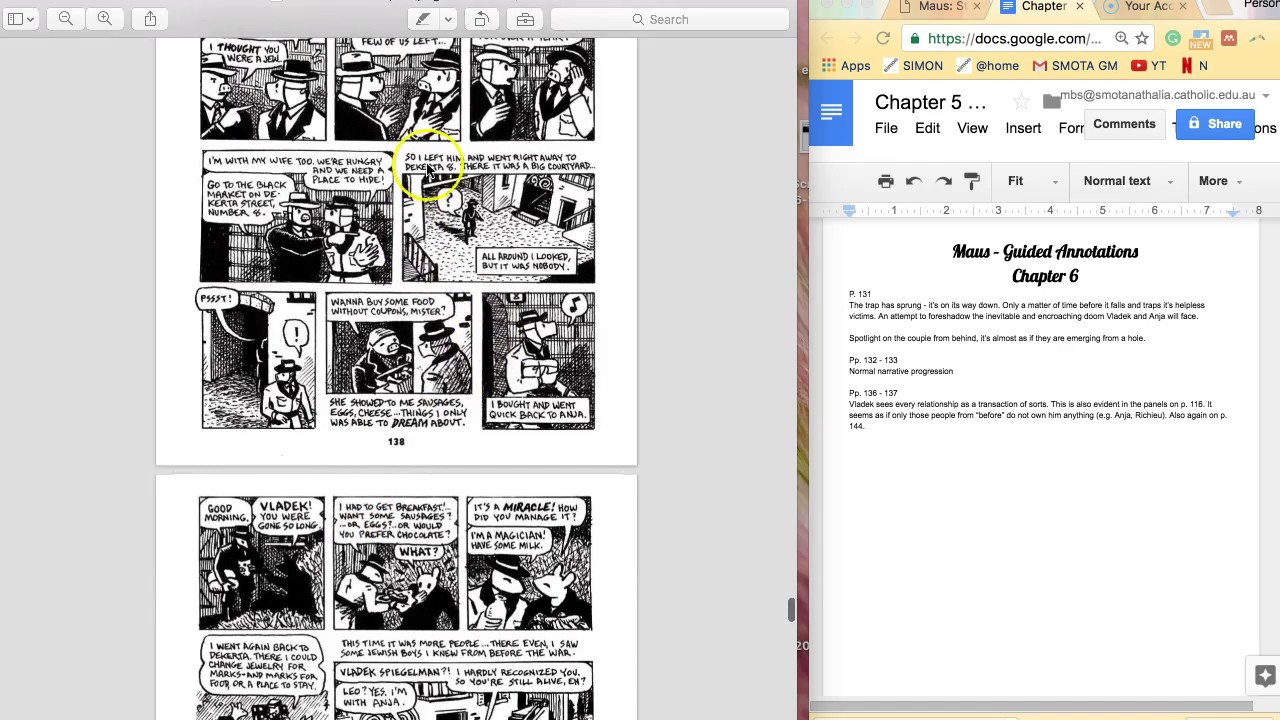Select the Highlight pen tool in Preview
The height and width of the screenshot is (720, 1280).
424,19
